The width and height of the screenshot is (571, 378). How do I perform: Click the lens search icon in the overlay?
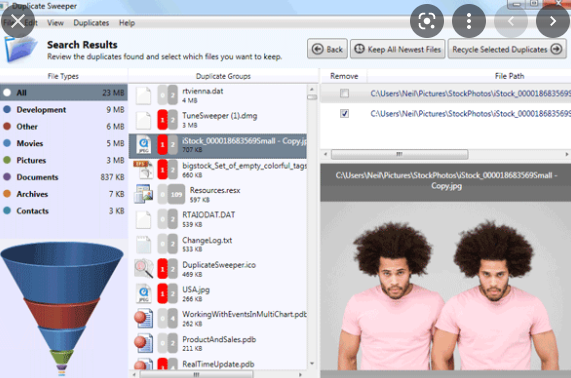click(426, 21)
